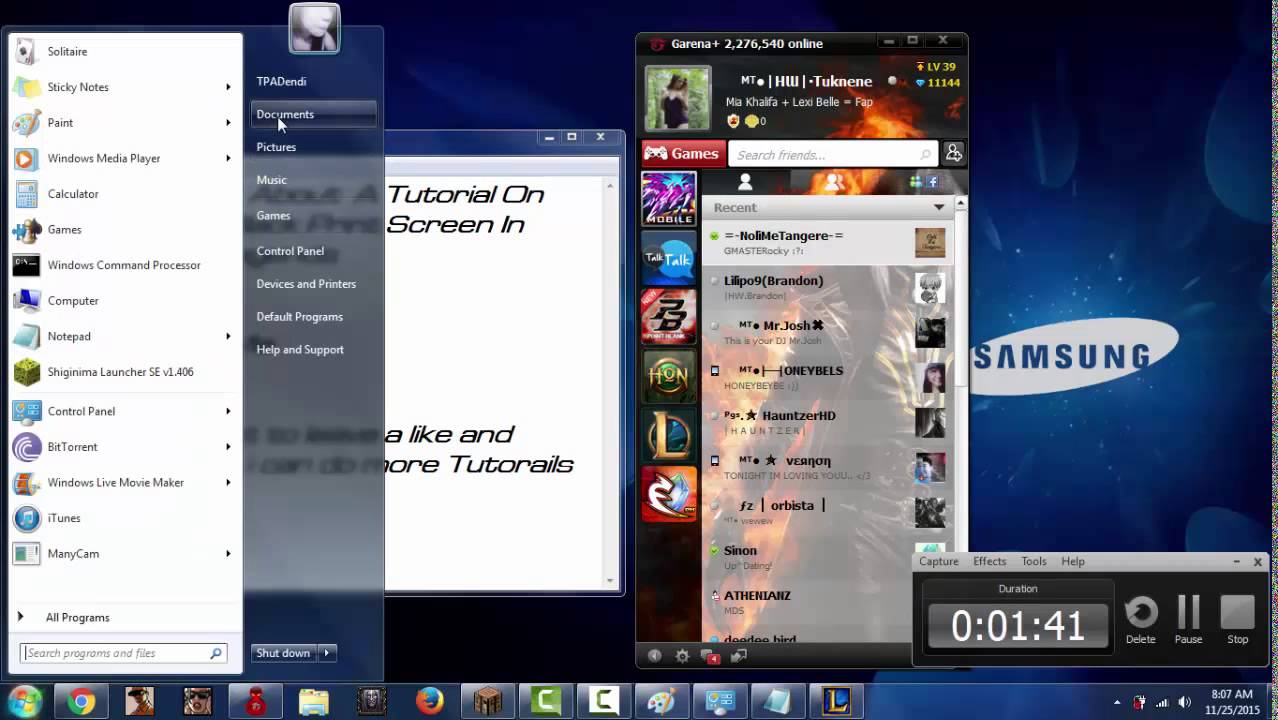
Task: Select friend Lilipo9(Brandon) in Garena list
Action: pyautogui.click(x=828, y=287)
